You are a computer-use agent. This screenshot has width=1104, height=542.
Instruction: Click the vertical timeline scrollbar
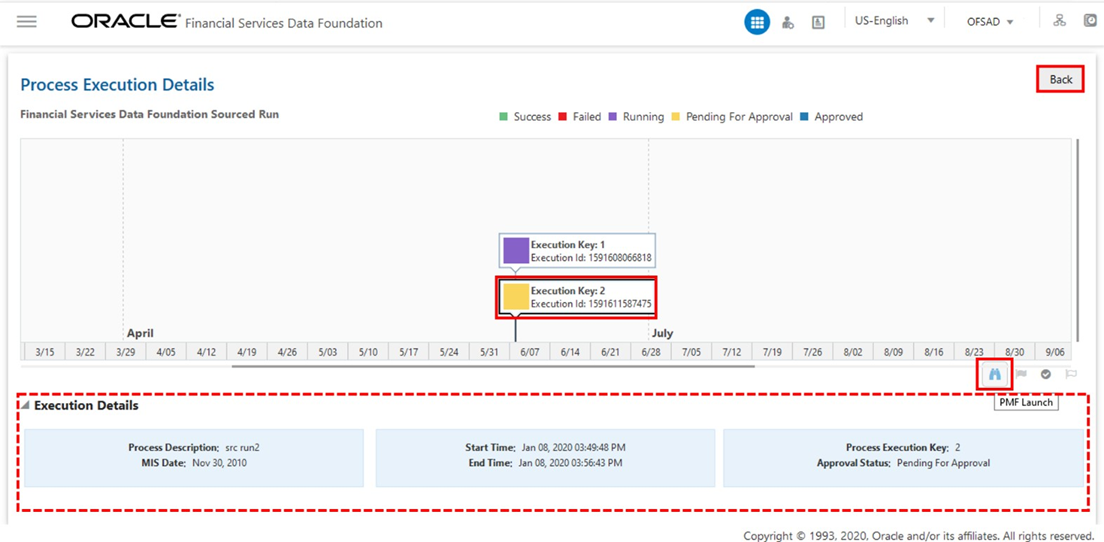click(x=1078, y=239)
